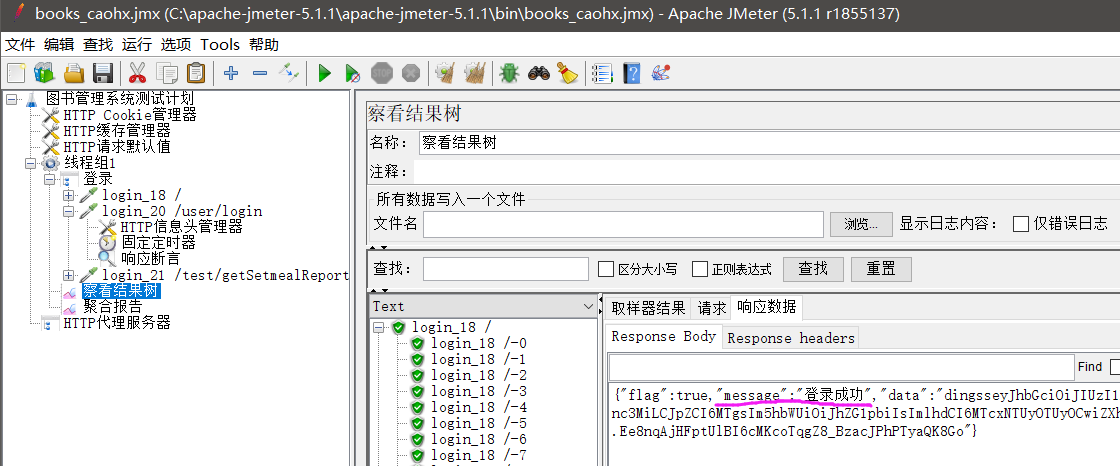Click the 名称 input field
Image resolution: width=1120 pixels, height=466 pixels.
point(769,143)
